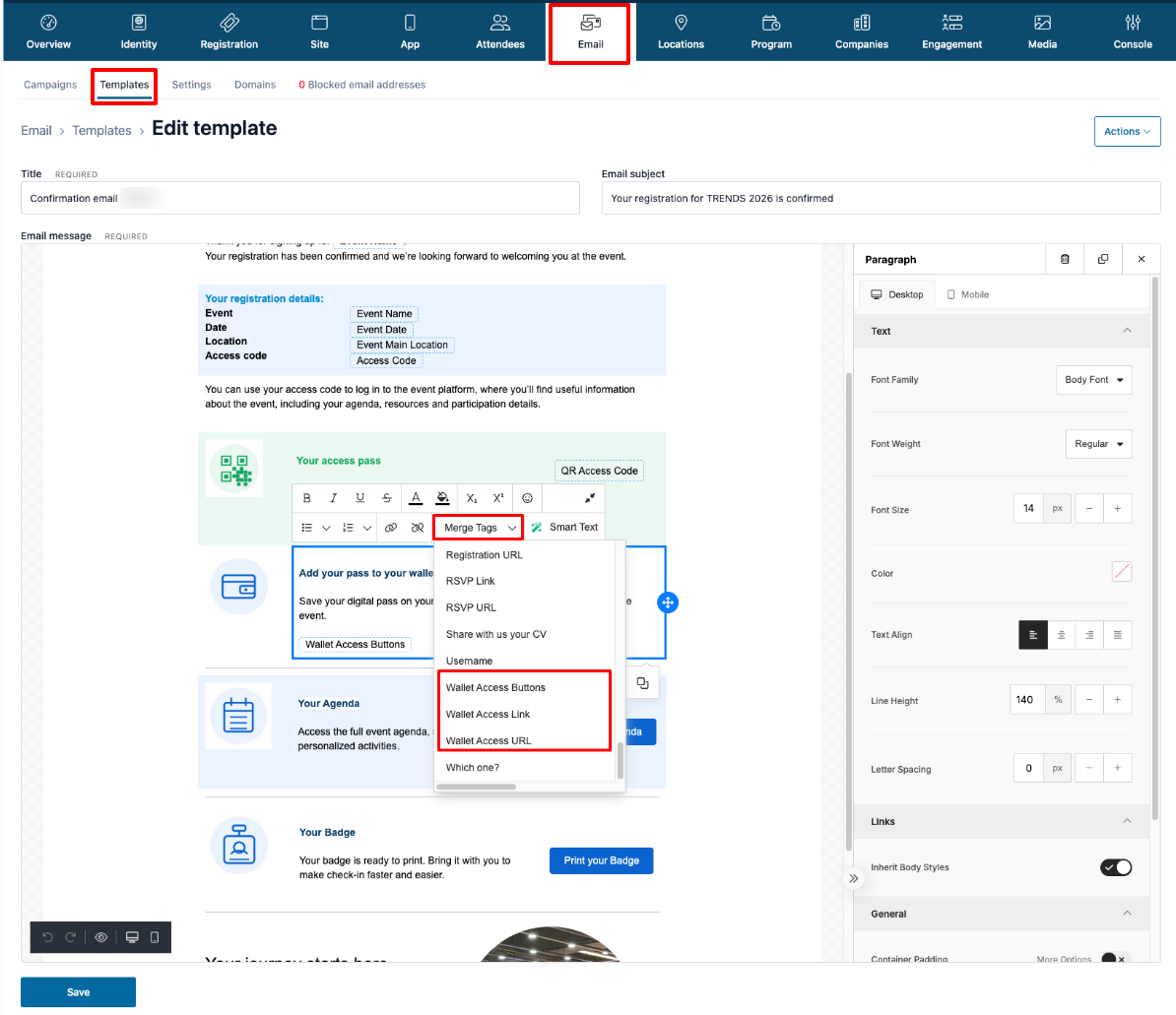Switch to the Settings tab
This screenshot has height=1015, width=1176.
(191, 85)
